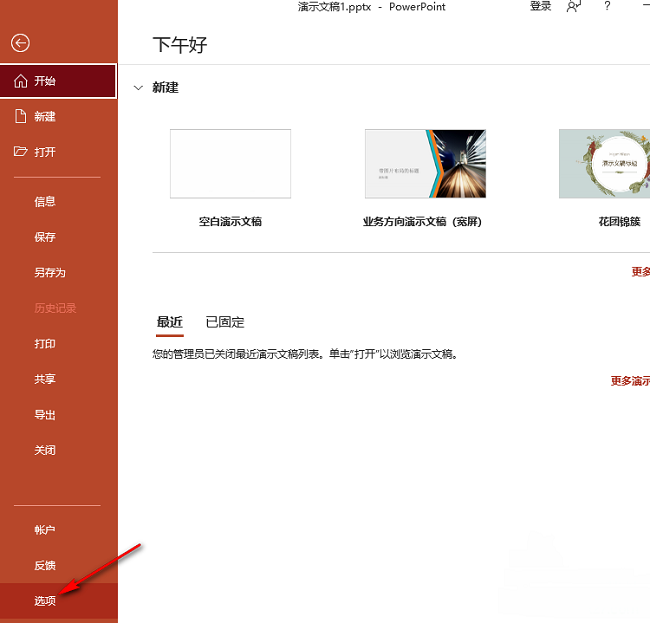This screenshot has height=623, width=650.
Task: Click the open folder icon beside 打开
Action: click(x=20, y=152)
